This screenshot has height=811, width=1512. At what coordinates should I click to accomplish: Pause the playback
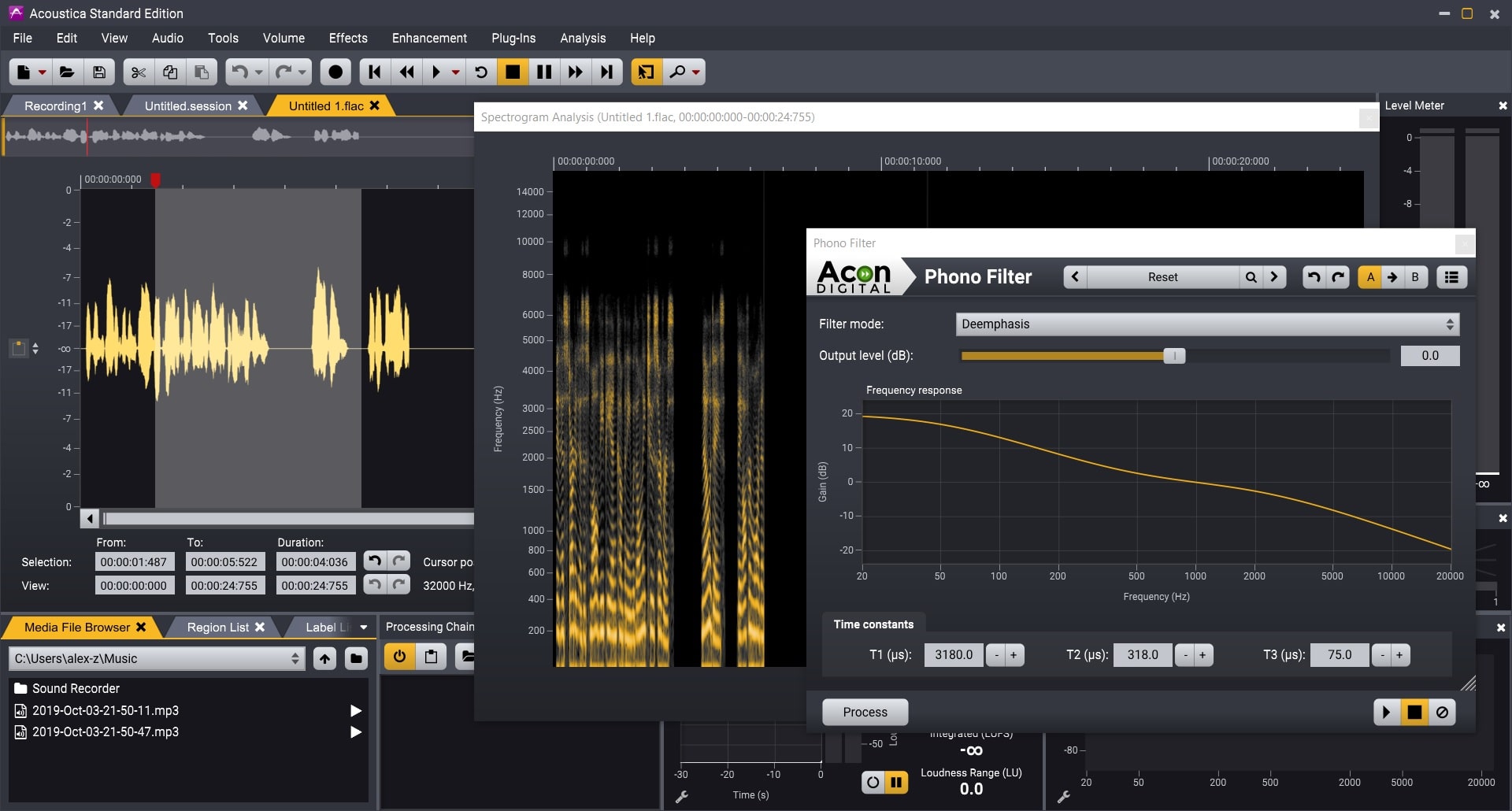point(544,72)
